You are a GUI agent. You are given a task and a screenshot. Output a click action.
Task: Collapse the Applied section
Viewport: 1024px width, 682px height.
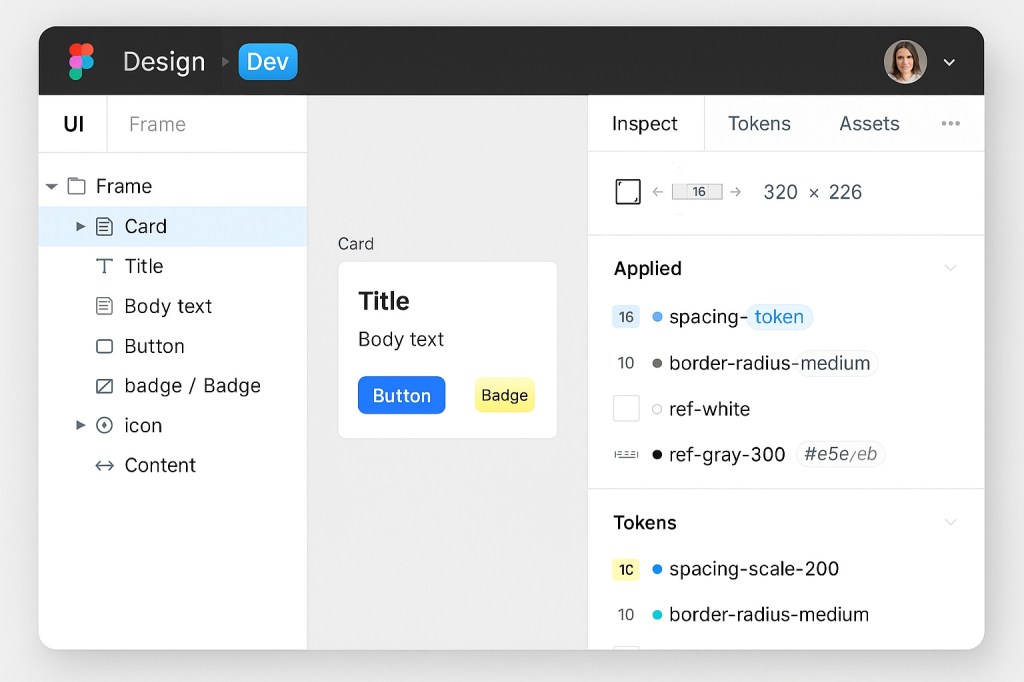coord(949,268)
